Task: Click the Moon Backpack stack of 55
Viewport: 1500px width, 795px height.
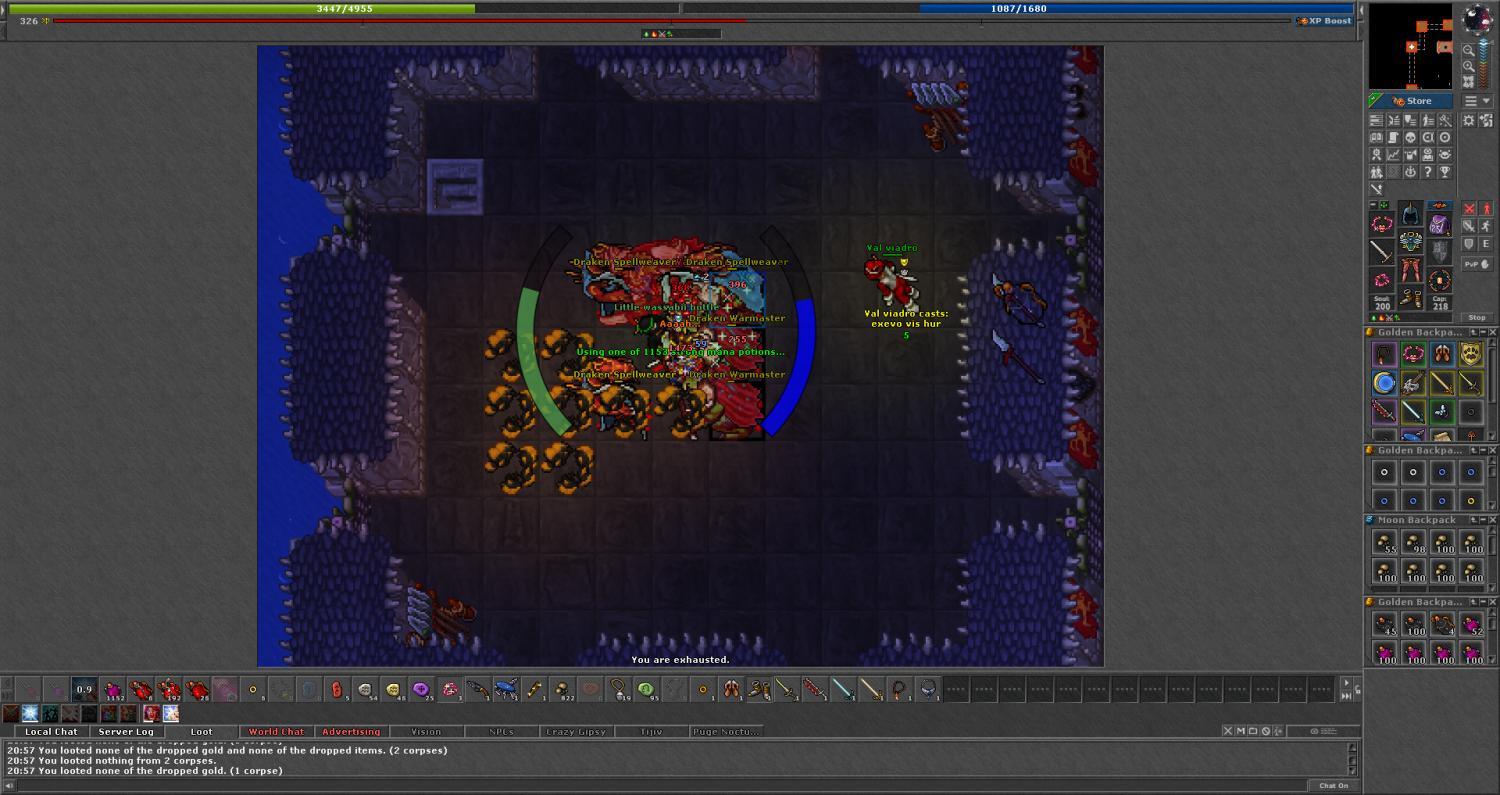Action: tap(1384, 541)
